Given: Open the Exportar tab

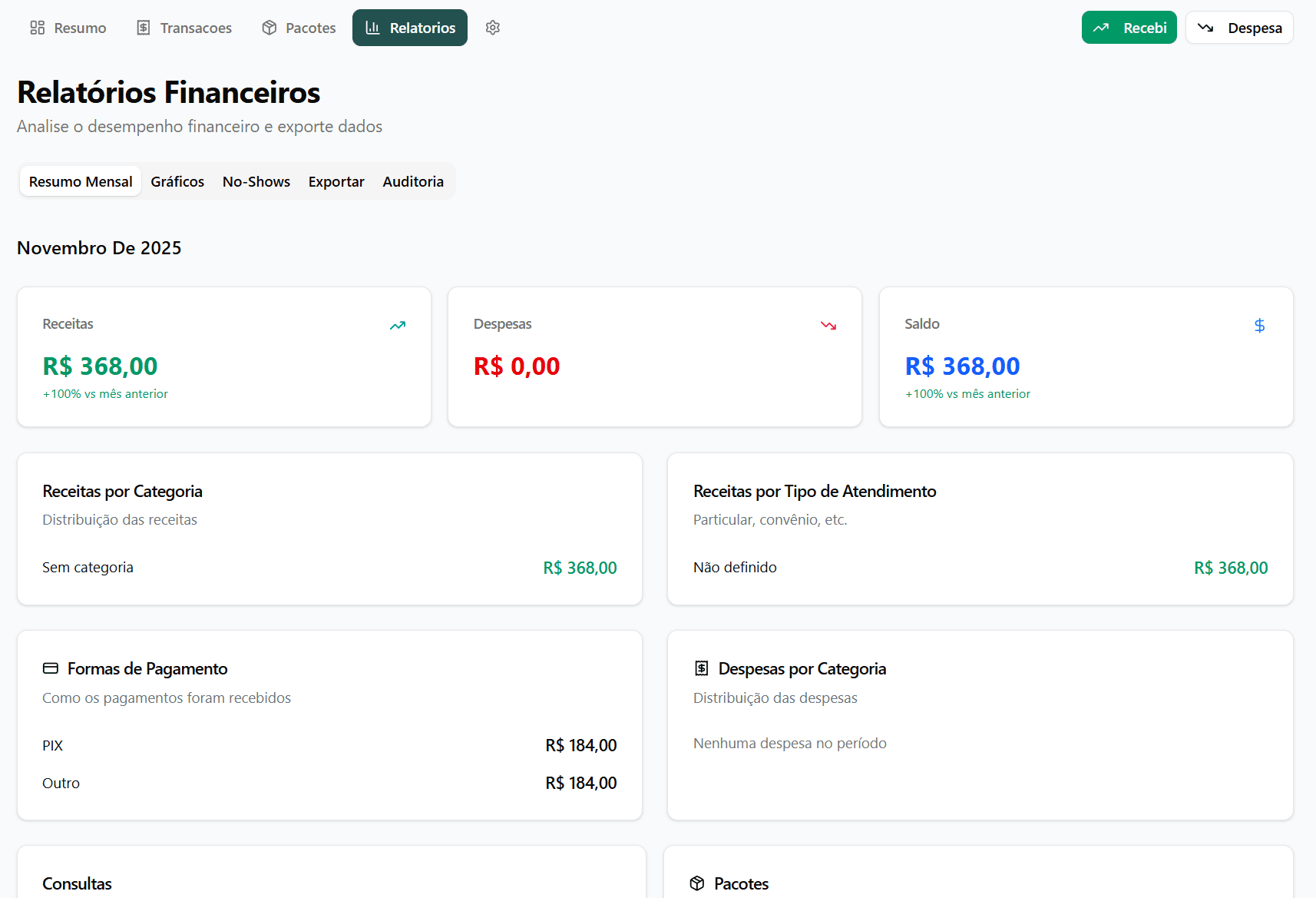Looking at the screenshot, I should 336,181.
